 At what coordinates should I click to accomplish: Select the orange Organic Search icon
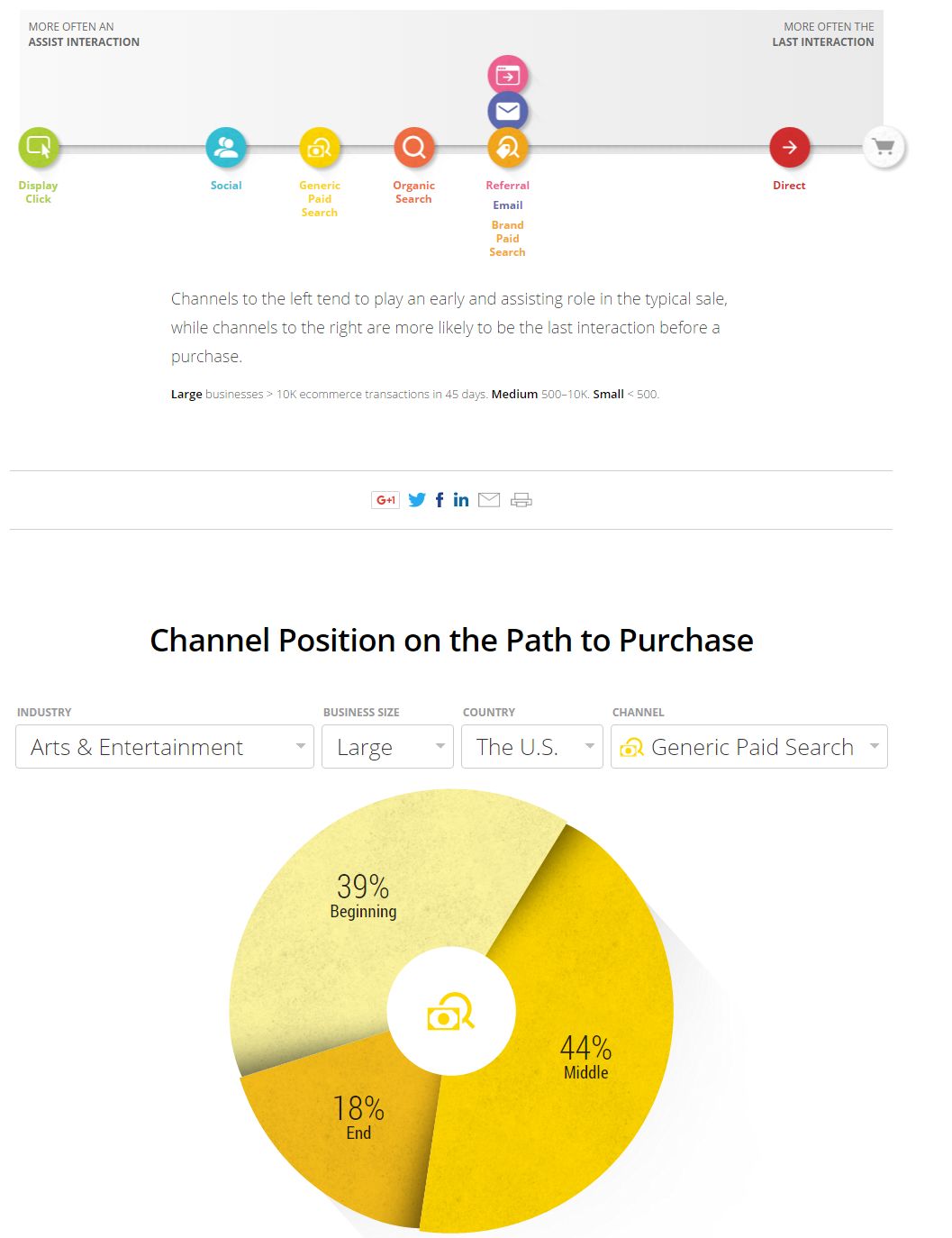[x=414, y=147]
